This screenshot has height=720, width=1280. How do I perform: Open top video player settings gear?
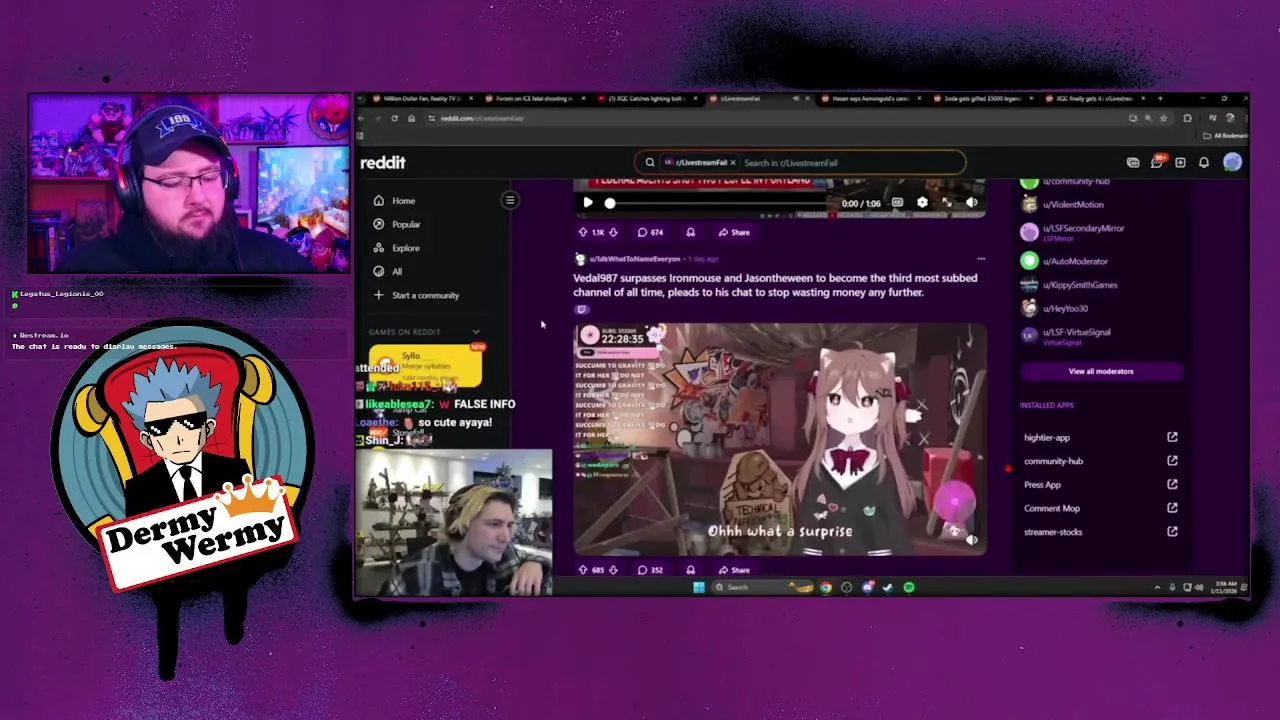pyautogui.click(x=922, y=203)
